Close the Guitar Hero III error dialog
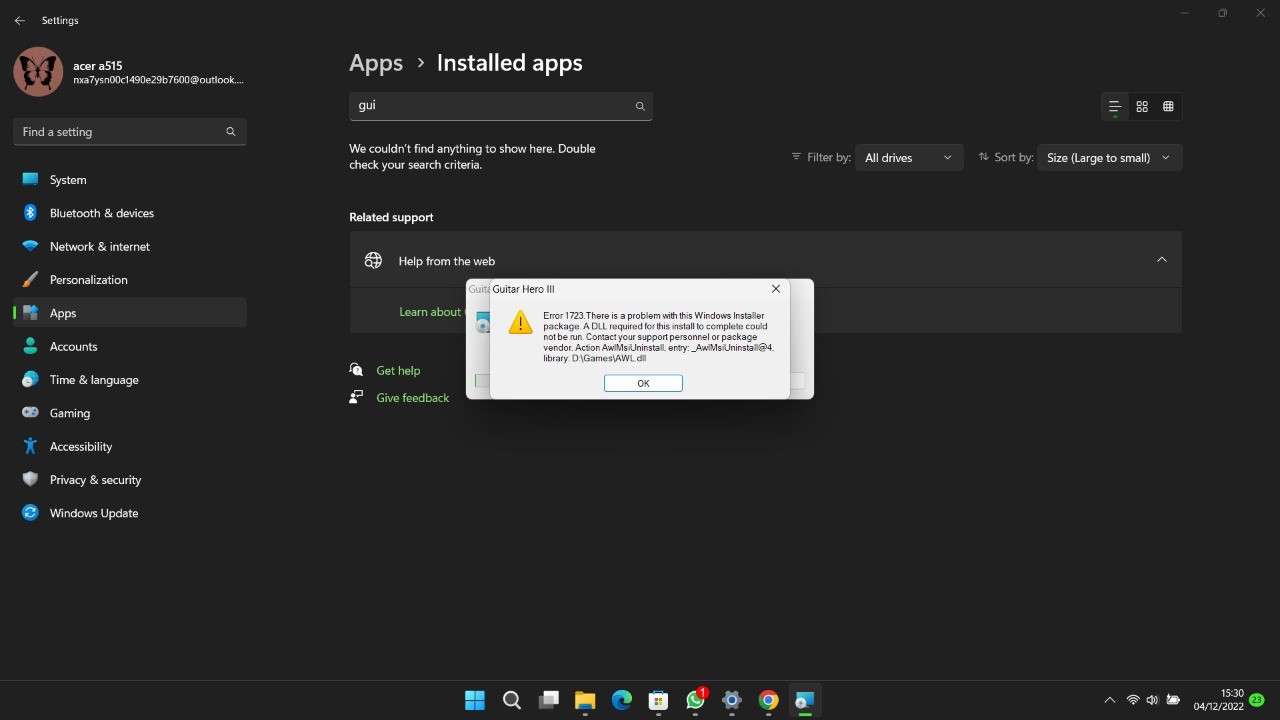This screenshot has width=1280, height=720. click(775, 288)
